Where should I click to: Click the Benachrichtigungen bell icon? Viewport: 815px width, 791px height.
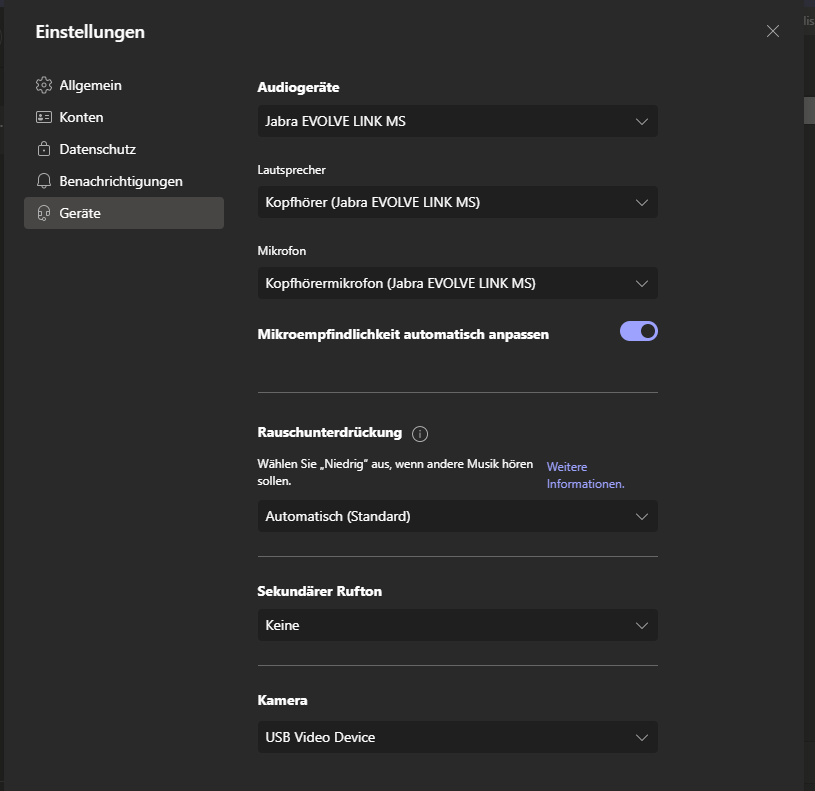[x=44, y=181]
